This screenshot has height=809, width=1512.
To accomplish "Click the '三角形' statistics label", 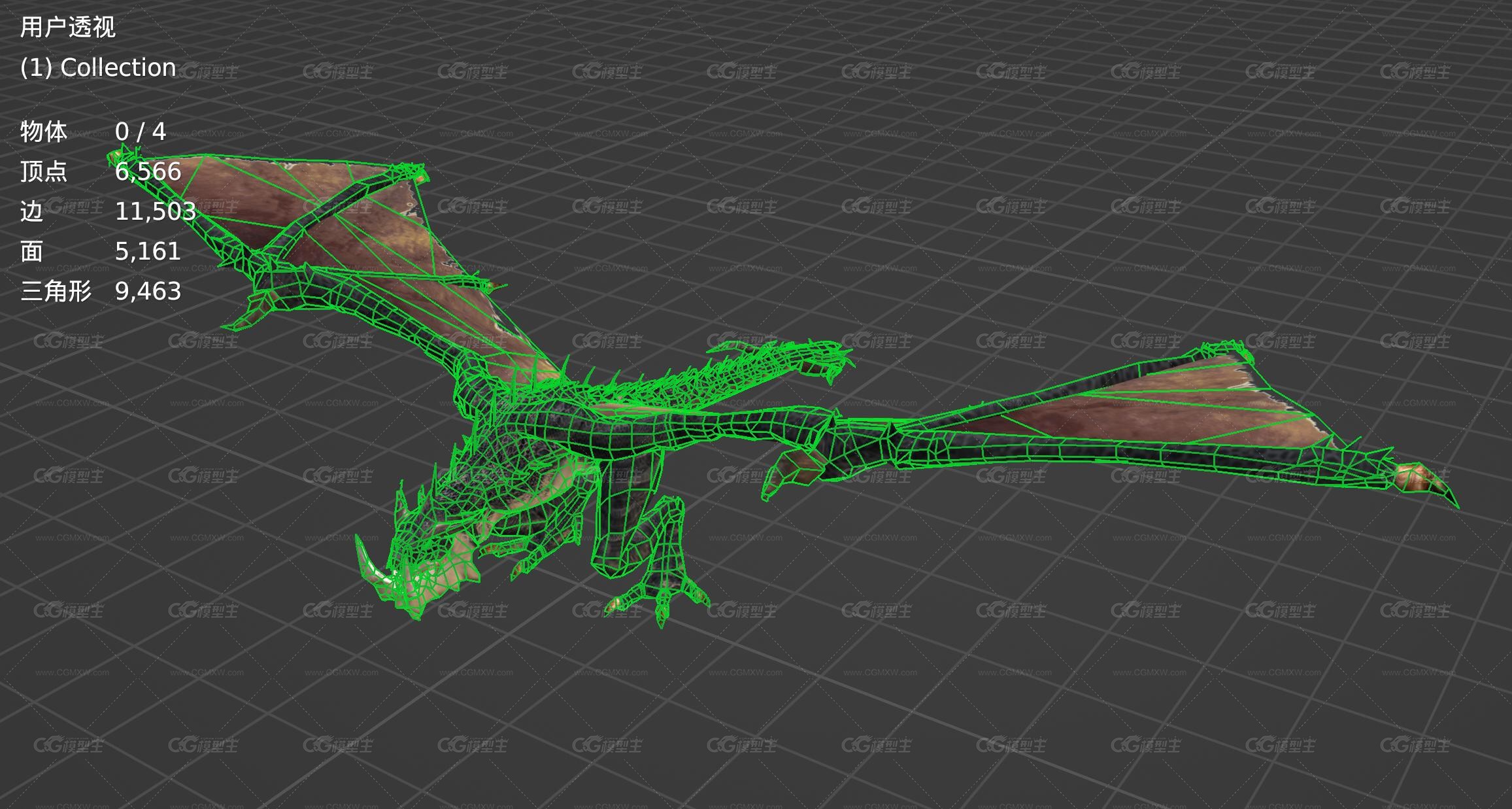I will click(56, 291).
